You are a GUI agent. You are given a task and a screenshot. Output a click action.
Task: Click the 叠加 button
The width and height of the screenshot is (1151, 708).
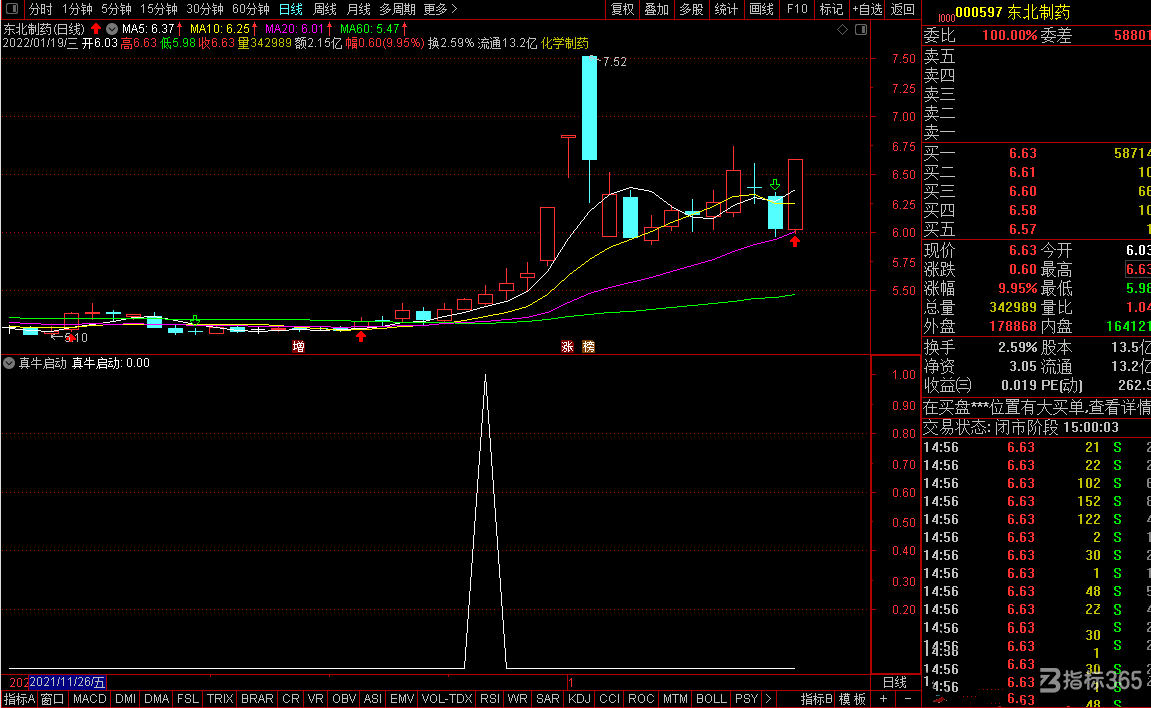tap(656, 9)
